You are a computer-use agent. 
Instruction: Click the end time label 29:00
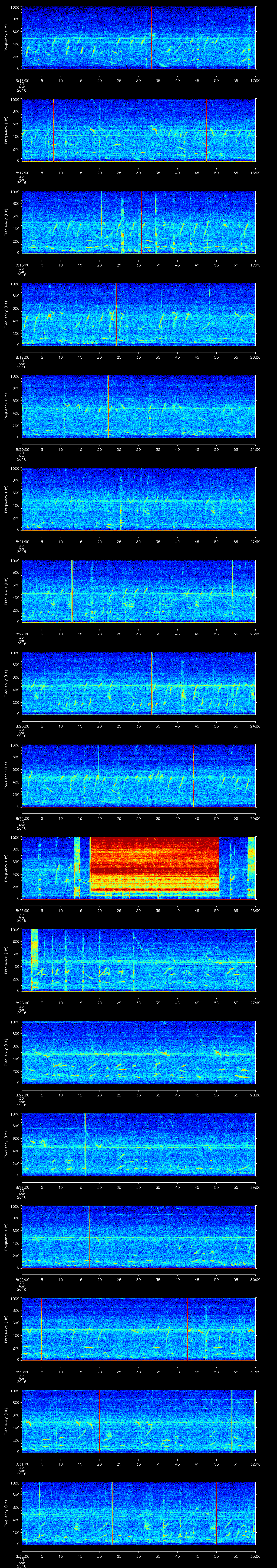255,1187
